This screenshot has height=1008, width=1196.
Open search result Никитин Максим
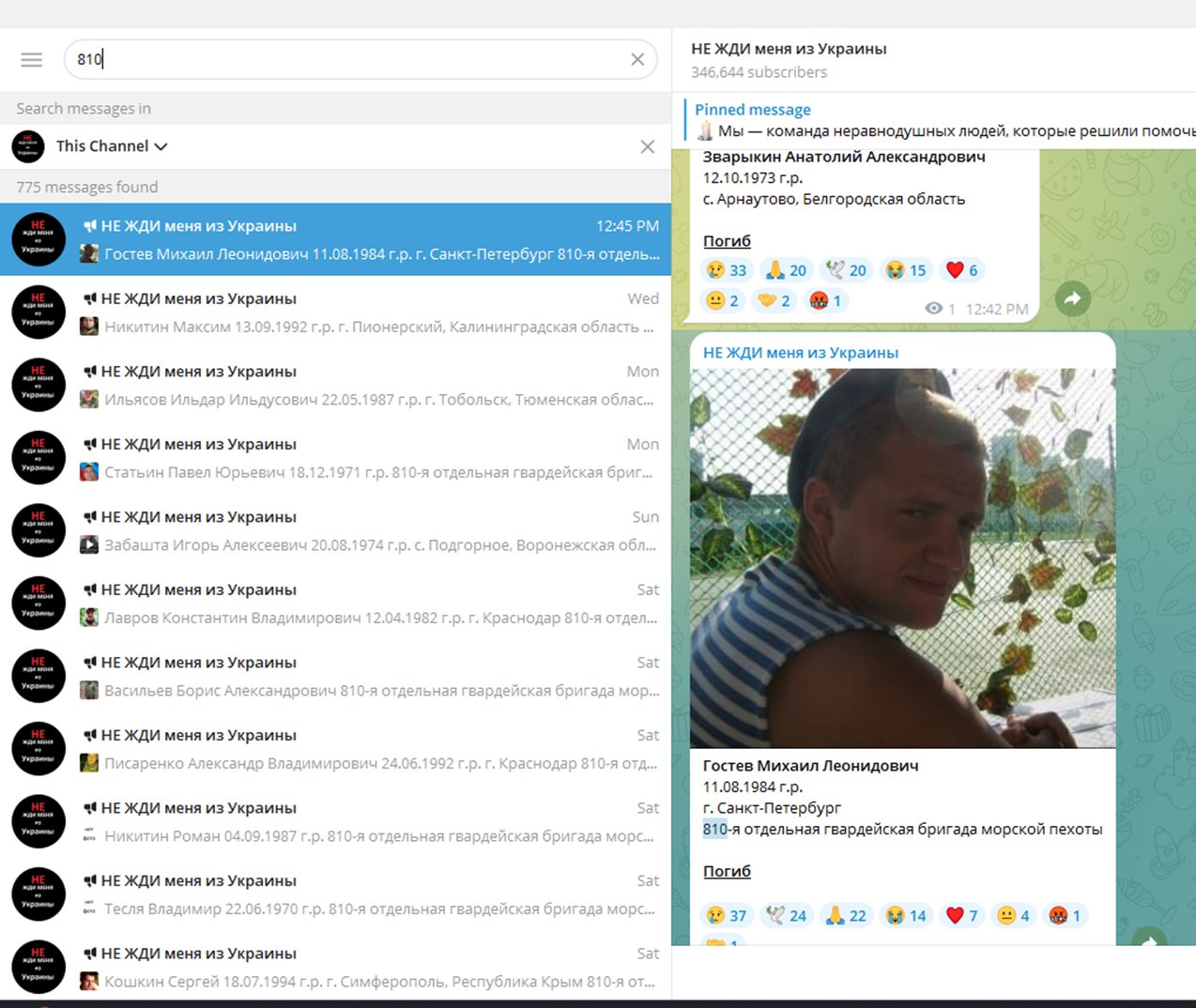(x=335, y=313)
